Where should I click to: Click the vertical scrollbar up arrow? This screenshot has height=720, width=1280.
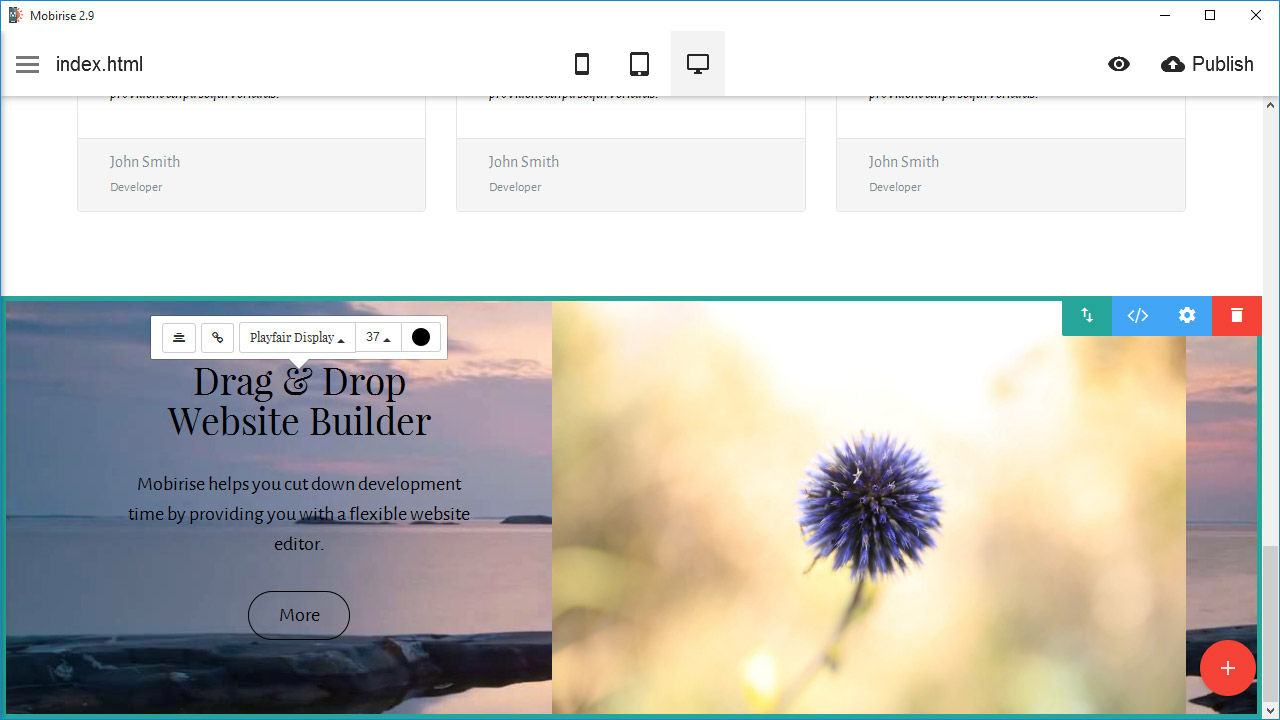1271,105
